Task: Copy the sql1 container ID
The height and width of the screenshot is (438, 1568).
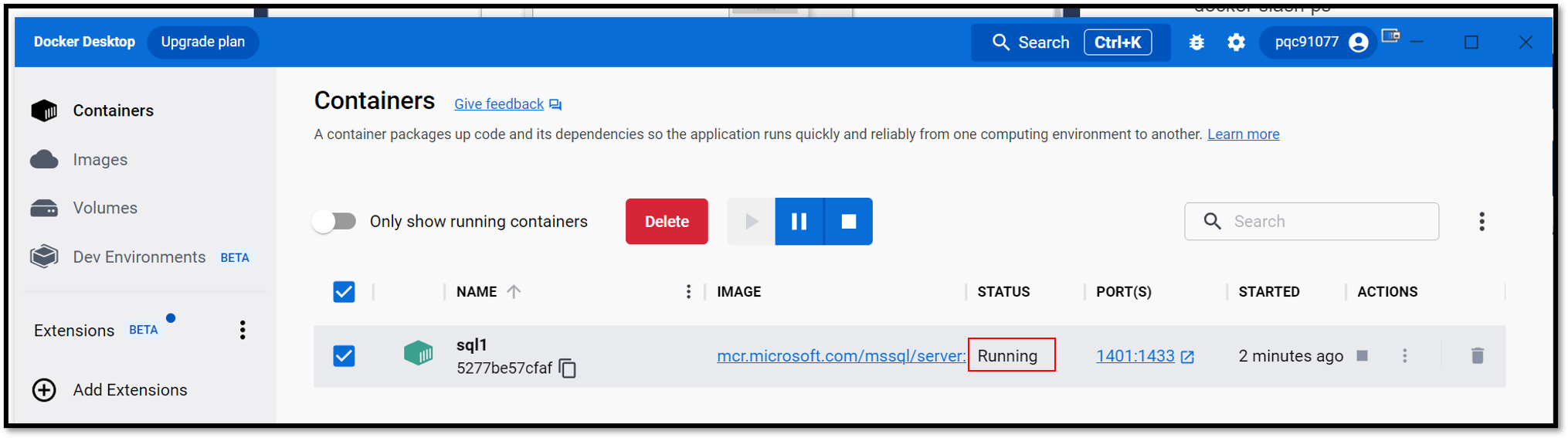Action: pos(568,368)
